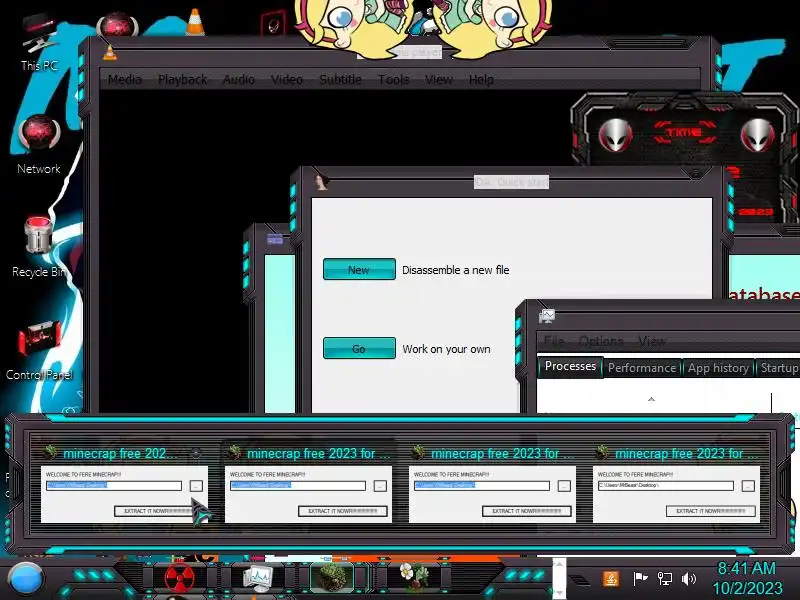800x600 pixels.
Task: Switch to the Performance tab
Action: (642, 368)
